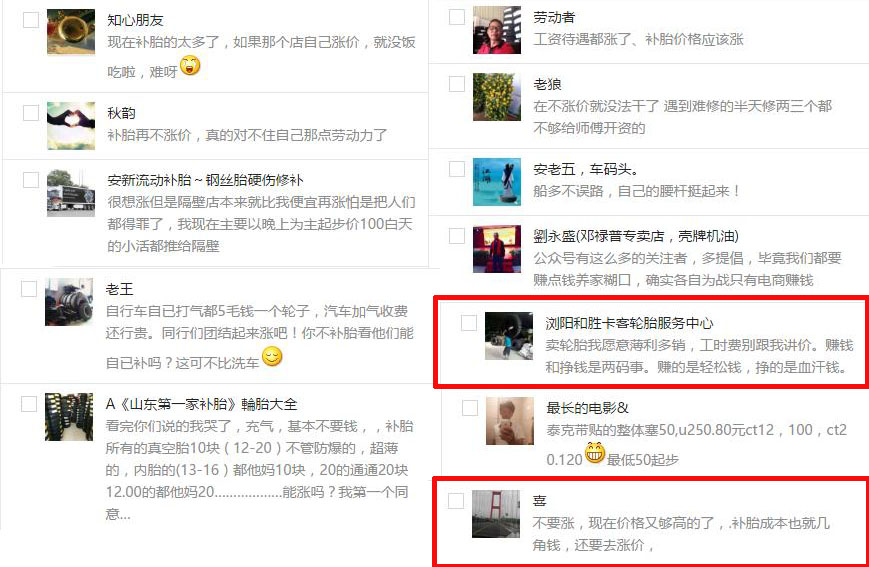Image resolution: width=869 pixels, height=567 pixels.
Task: Tick the checkbox beside 喜's comment
Action: pos(456,501)
